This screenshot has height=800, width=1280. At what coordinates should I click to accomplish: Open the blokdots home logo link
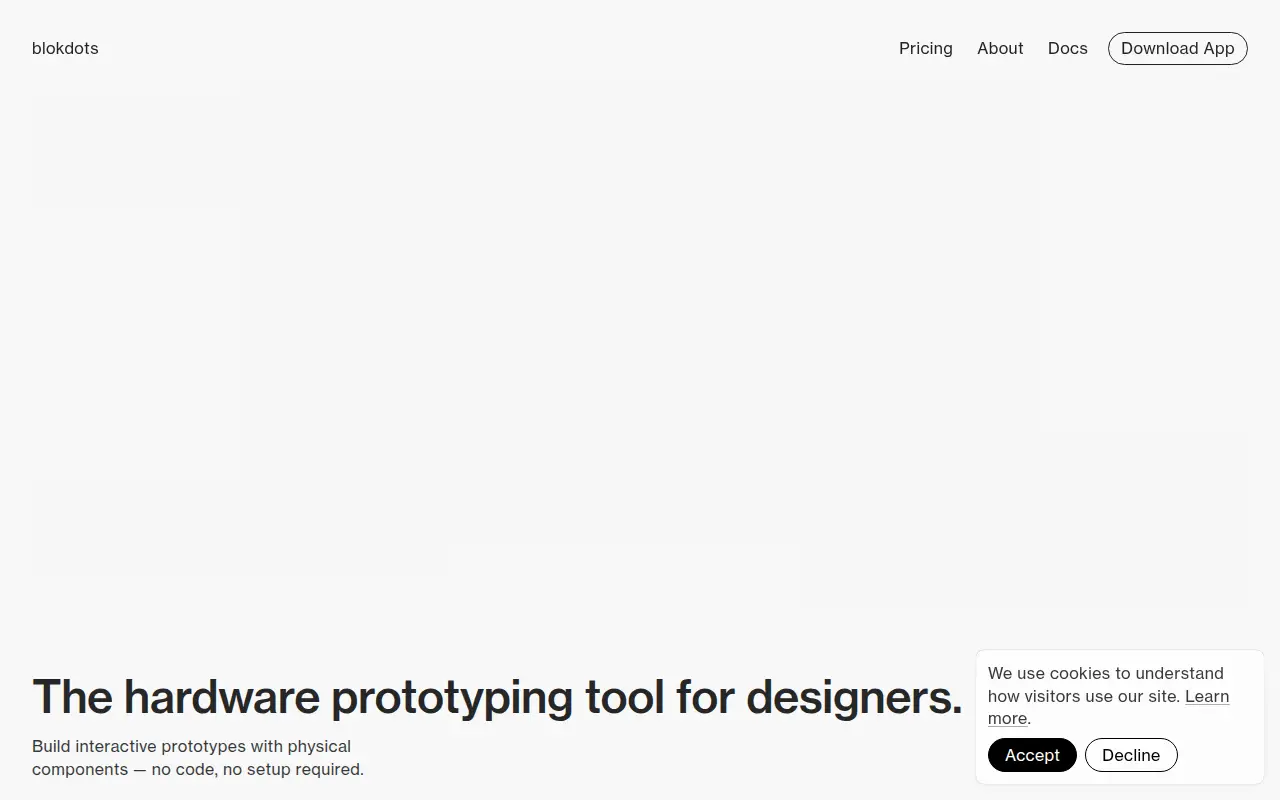pos(65,48)
